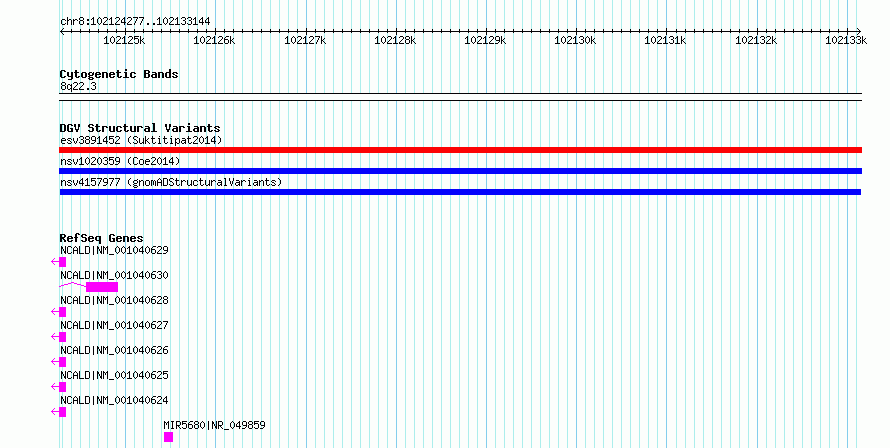Viewport: 890px width, 448px height.
Task: Open NCALD|NM_001040627 transcript label
Action: [x=114, y=325]
